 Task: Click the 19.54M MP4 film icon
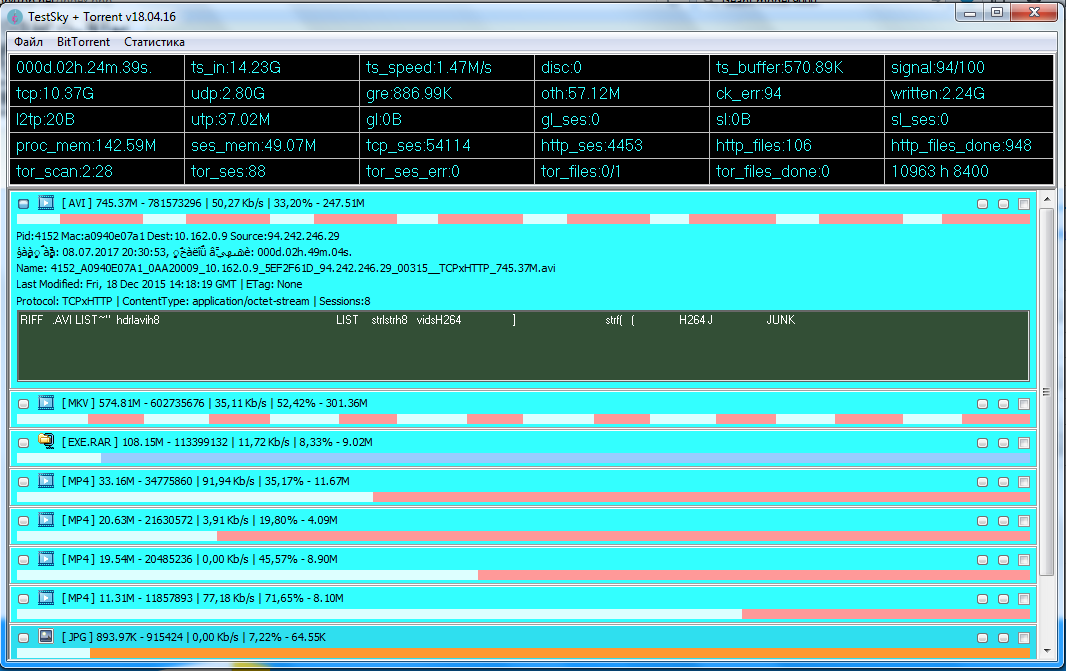point(45,559)
